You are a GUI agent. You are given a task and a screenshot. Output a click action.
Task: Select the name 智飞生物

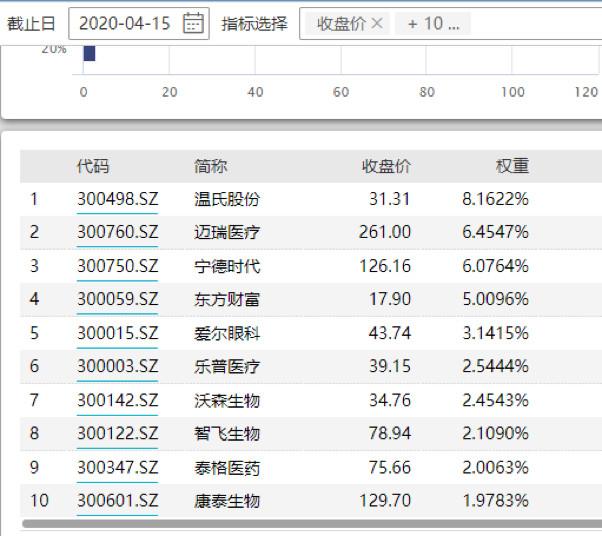click(227, 433)
